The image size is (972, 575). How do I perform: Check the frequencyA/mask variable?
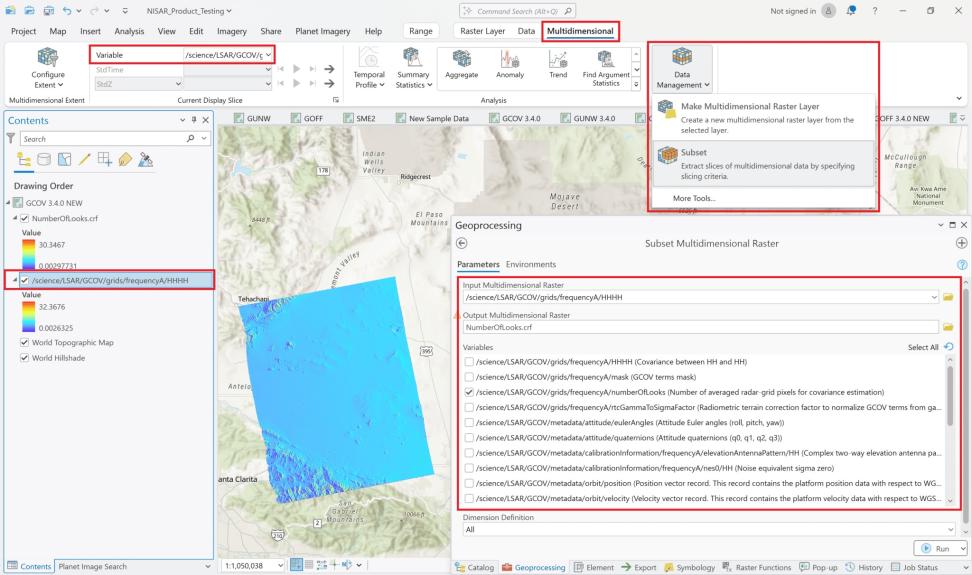click(469, 377)
